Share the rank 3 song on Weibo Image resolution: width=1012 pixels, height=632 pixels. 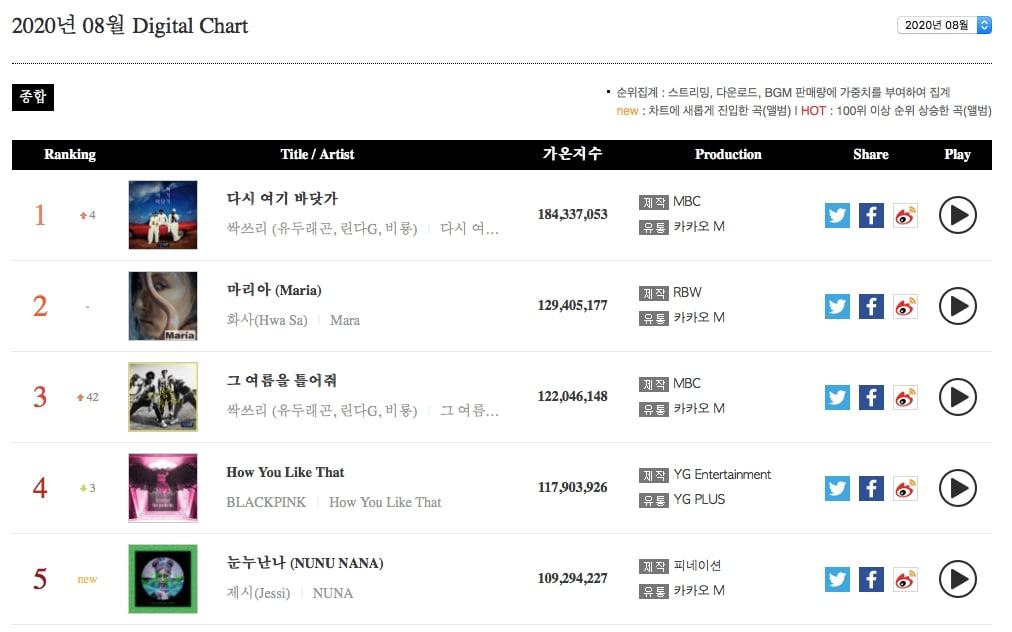click(905, 397)
